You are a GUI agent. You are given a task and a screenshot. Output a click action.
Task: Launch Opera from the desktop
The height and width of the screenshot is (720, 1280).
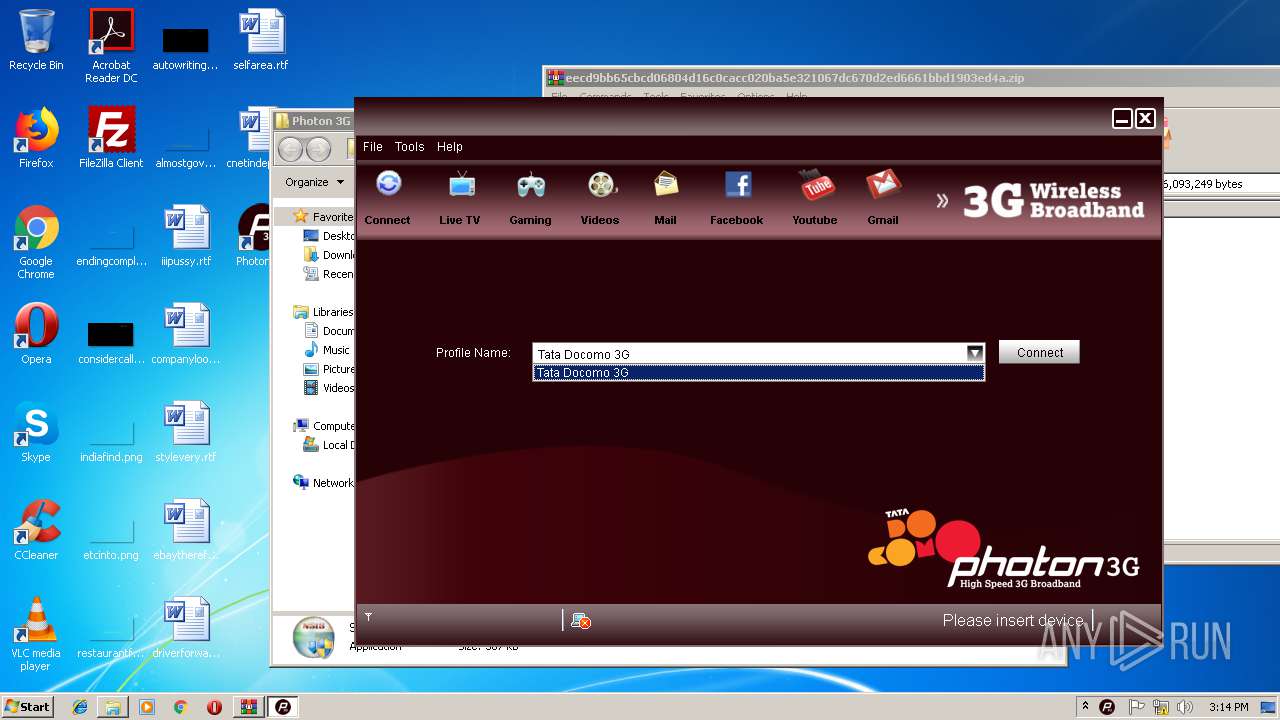[x=36, y=334]
